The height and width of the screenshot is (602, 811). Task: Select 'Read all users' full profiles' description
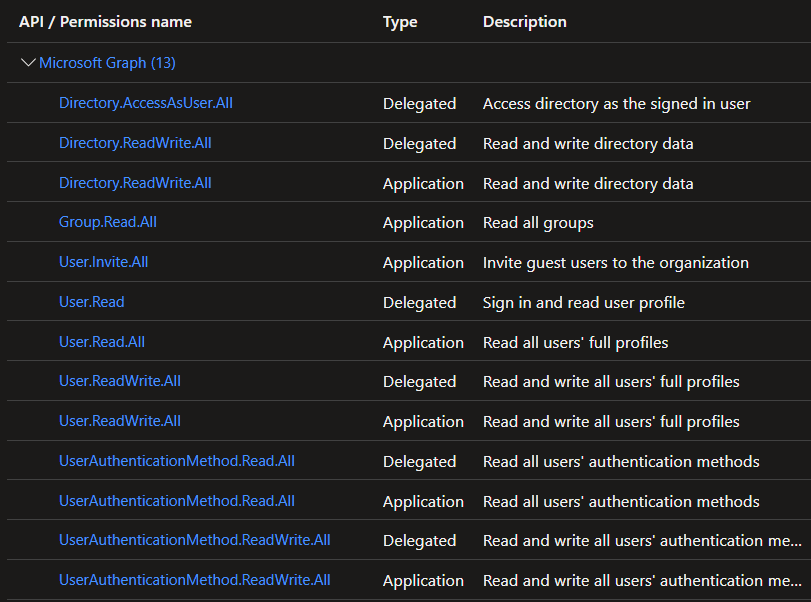click(575, 342)
